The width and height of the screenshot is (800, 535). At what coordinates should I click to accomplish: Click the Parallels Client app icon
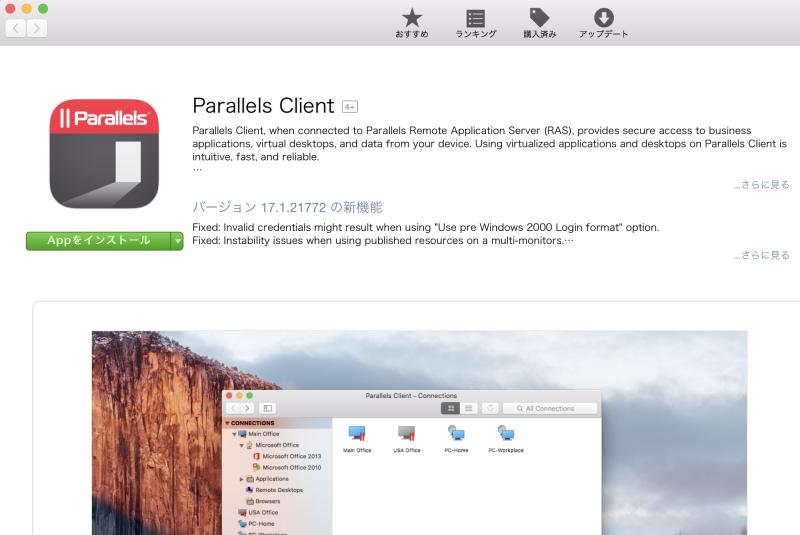pyautogui.click(x=104, y=154)
